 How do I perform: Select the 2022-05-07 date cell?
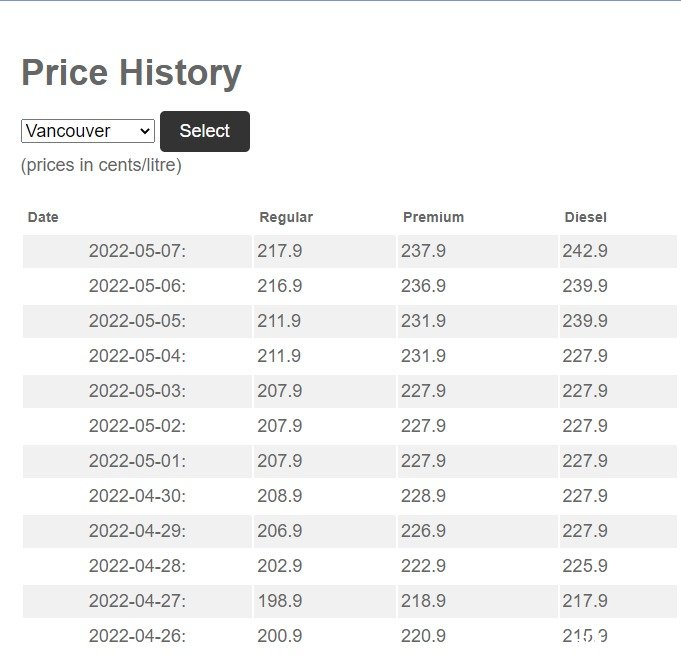[x=137, y=251]
